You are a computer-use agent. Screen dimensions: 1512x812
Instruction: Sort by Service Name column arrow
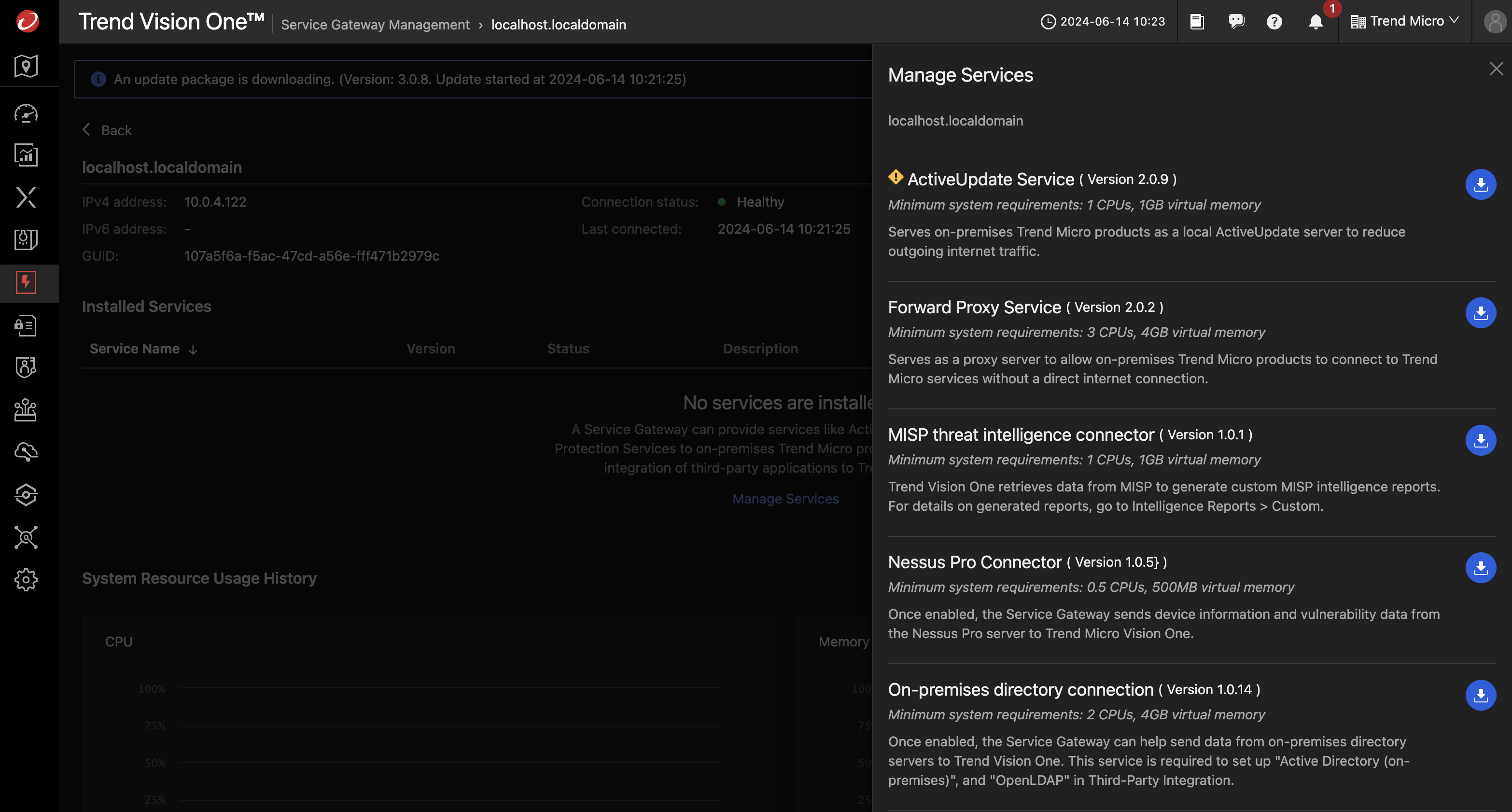pyautogui.click(x=193, y=350)
